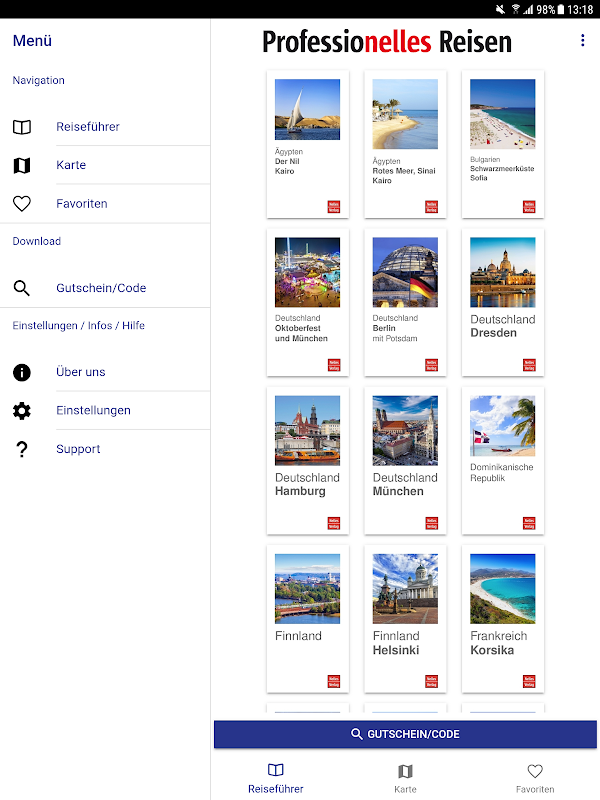Switch to bottom Reiseführer tab label
Viewport: 600px width, 800px height.
pos(276,789)
